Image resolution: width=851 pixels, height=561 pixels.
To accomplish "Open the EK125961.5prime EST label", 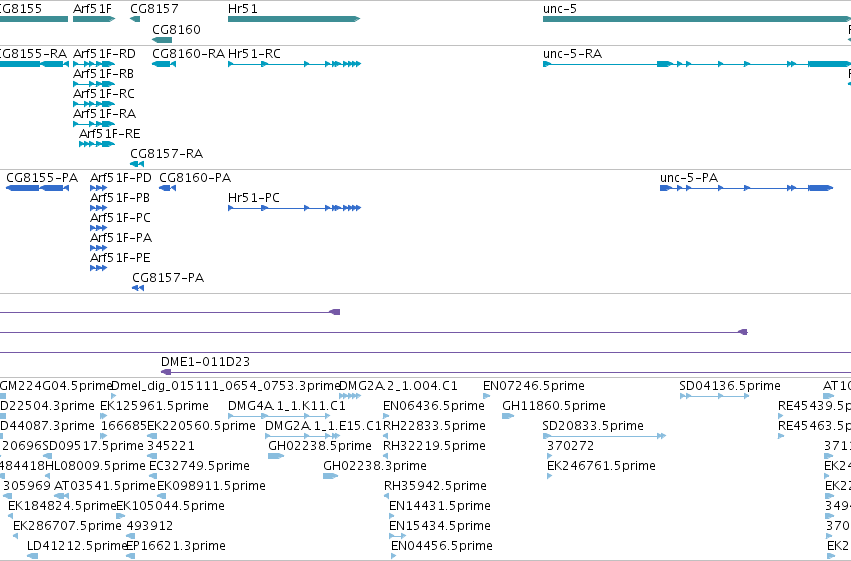I will click(154, 406).
